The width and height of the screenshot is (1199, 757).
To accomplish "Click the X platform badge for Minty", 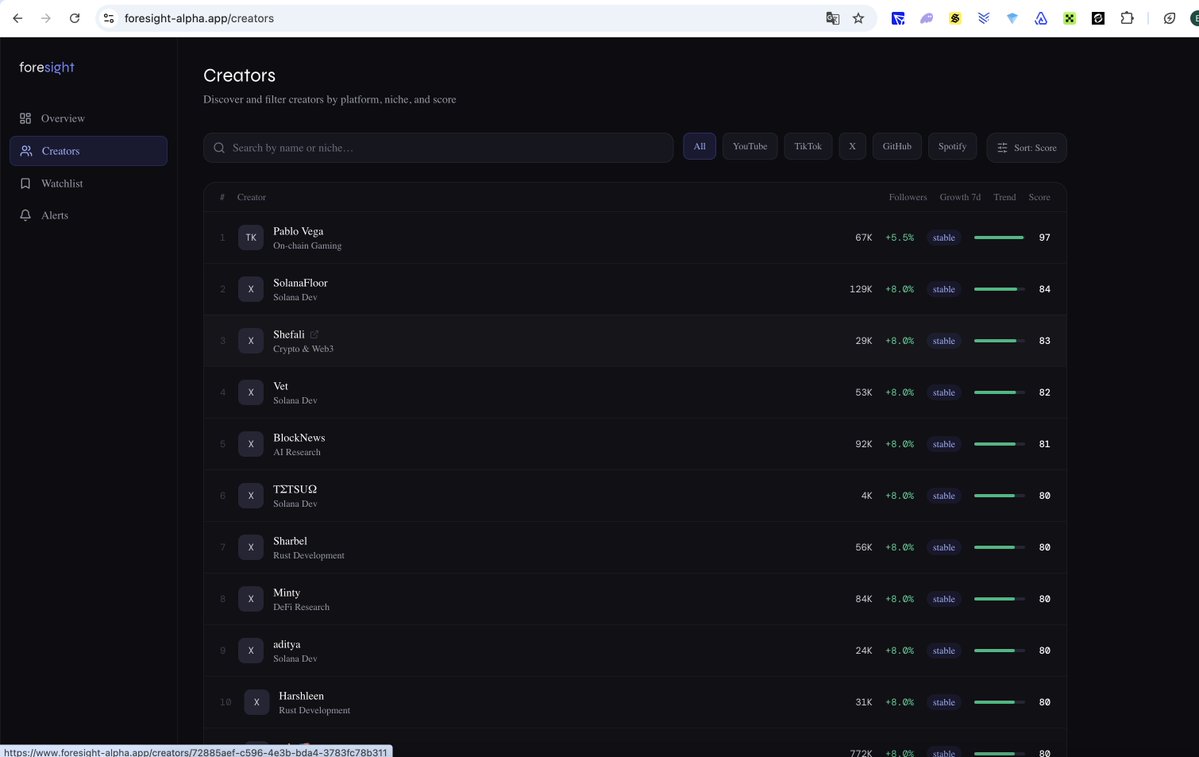I will [x=251, y=599].
